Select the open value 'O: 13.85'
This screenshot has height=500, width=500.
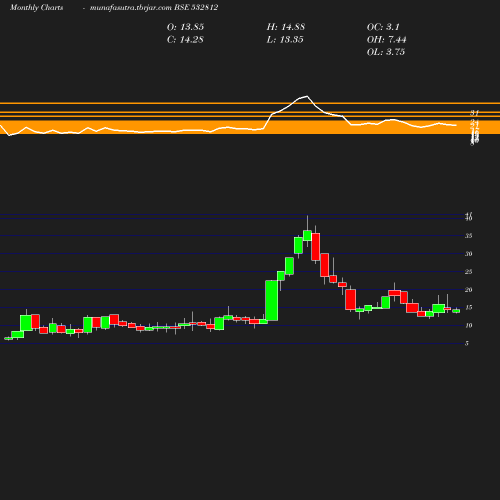tap(185, 27)
